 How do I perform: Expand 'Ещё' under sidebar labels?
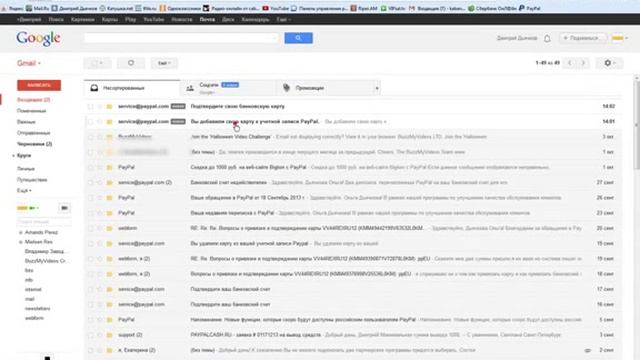click(x=24, y=191)
